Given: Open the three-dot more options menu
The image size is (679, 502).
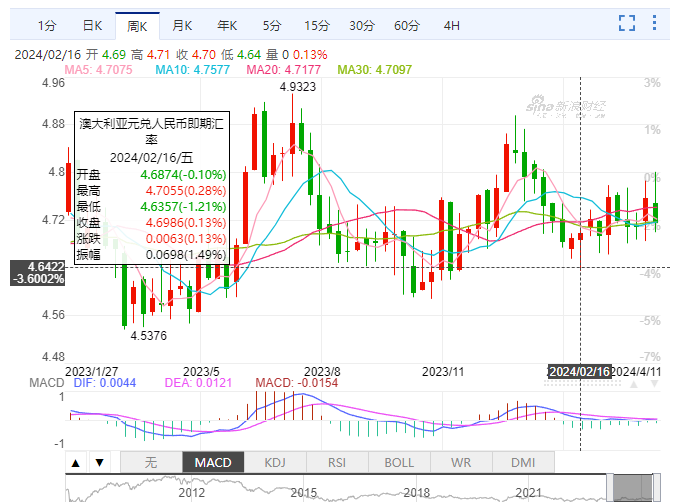Looking at the screenshot, I should point(654,24).
